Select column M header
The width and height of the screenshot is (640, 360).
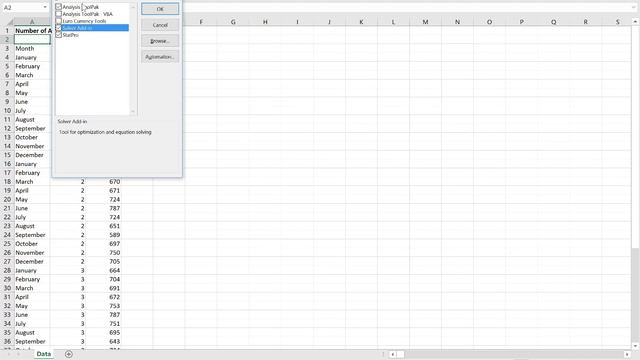(425, 22)
